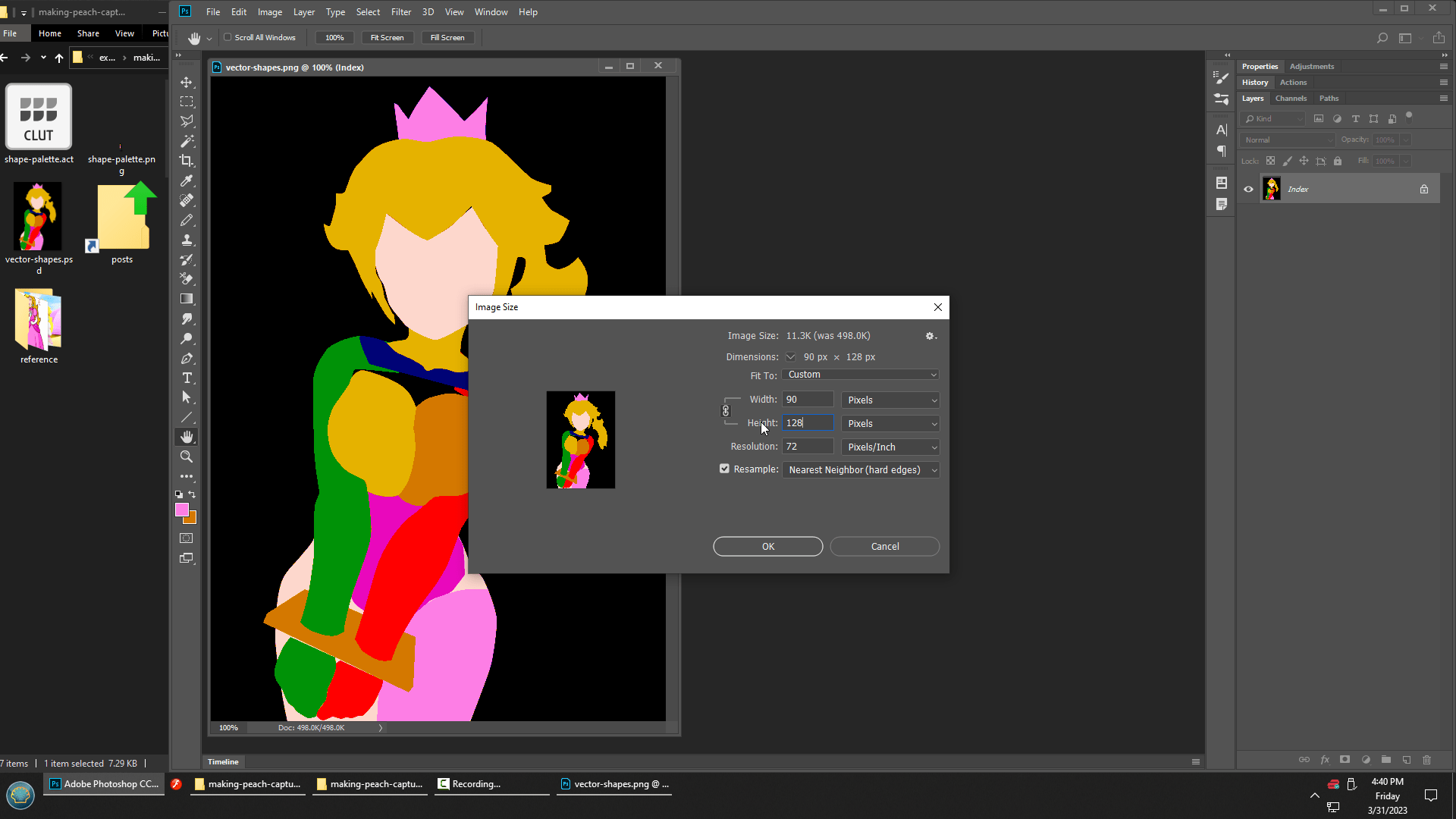Select the Zoom tool in toolbar
Screen dimensions: 1456x819
tap(187, 457)
